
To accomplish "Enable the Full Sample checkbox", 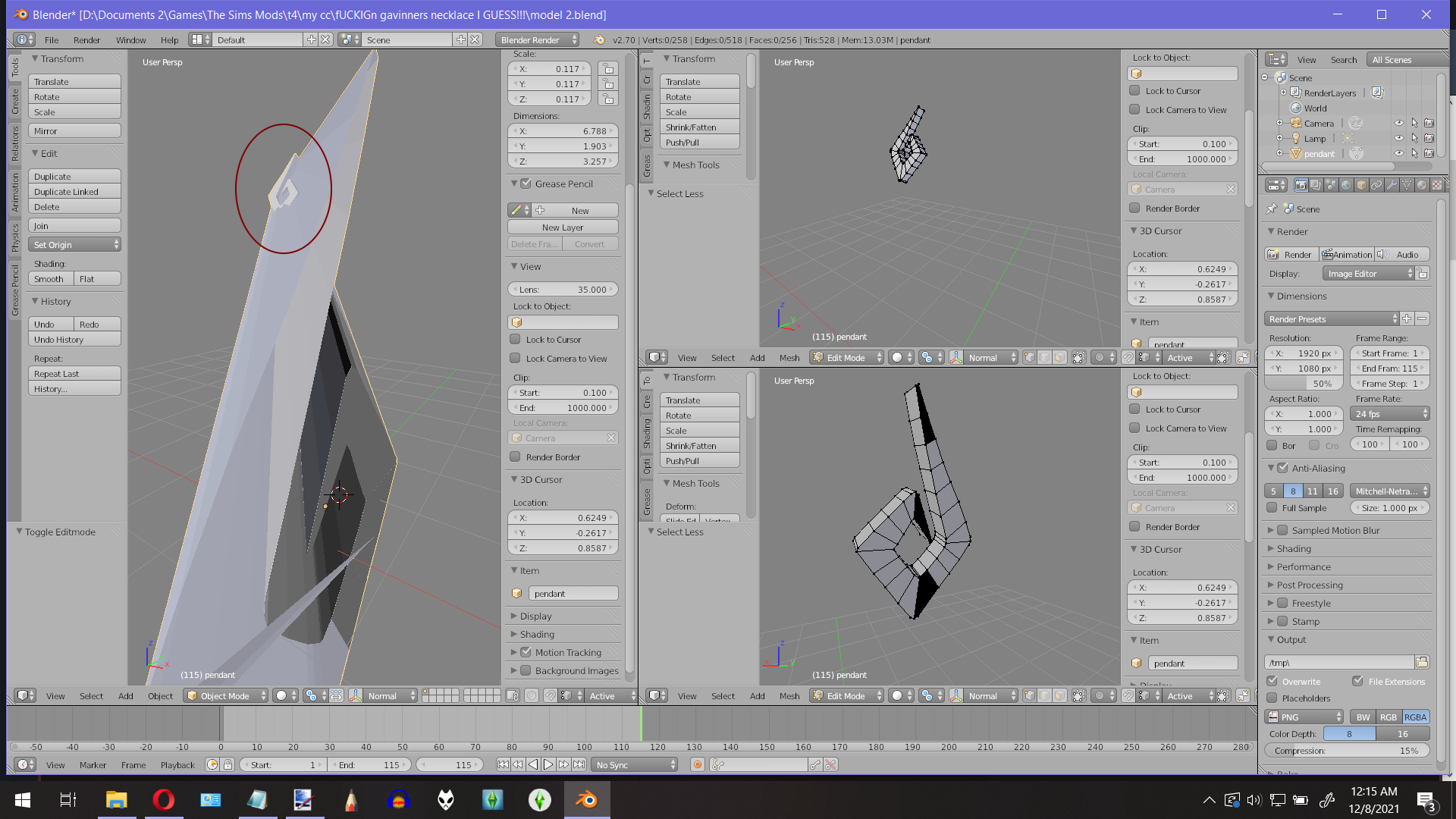I will [x=1272, y=507].
